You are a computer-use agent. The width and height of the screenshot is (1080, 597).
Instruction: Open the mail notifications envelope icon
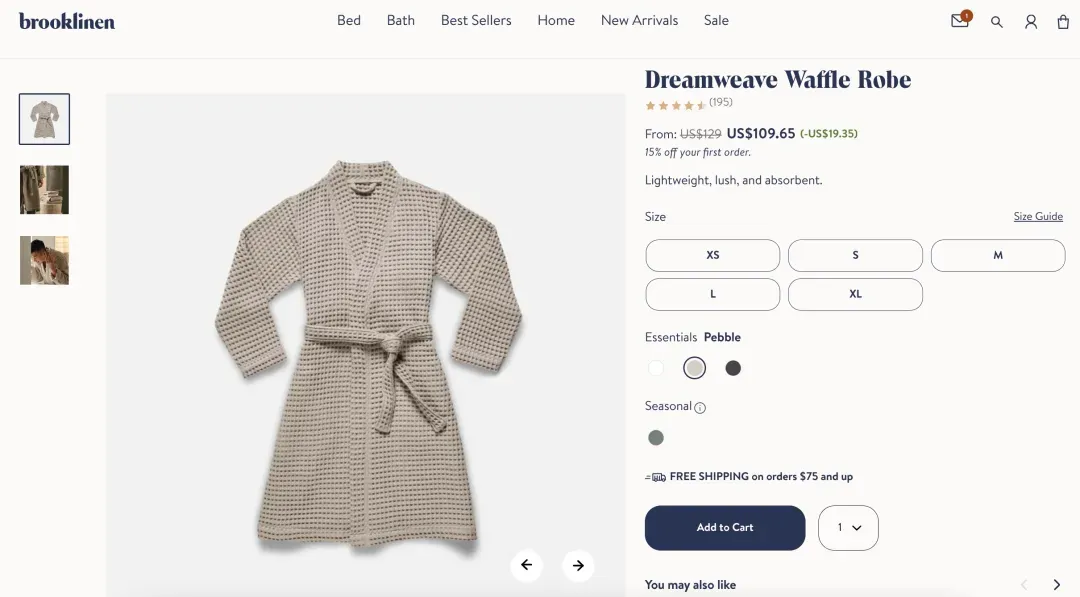point(959,21)
